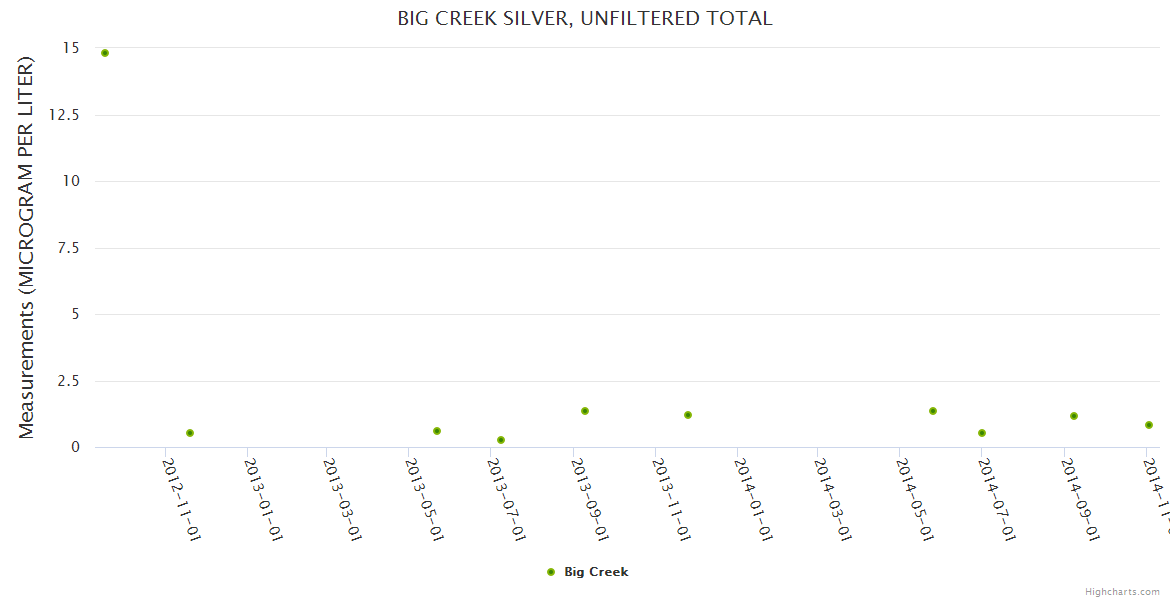Screen dimensions: 1170x600
Task: Click the last data point at right edge
Action: (x=1149, y=425)
